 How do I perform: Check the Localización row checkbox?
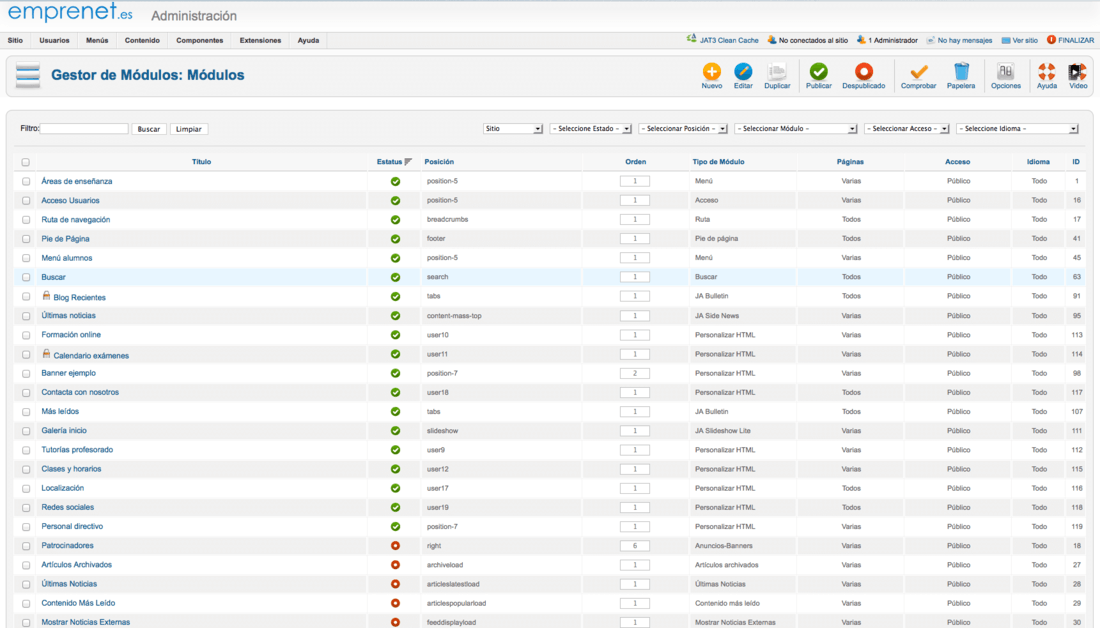coord(26,488)
